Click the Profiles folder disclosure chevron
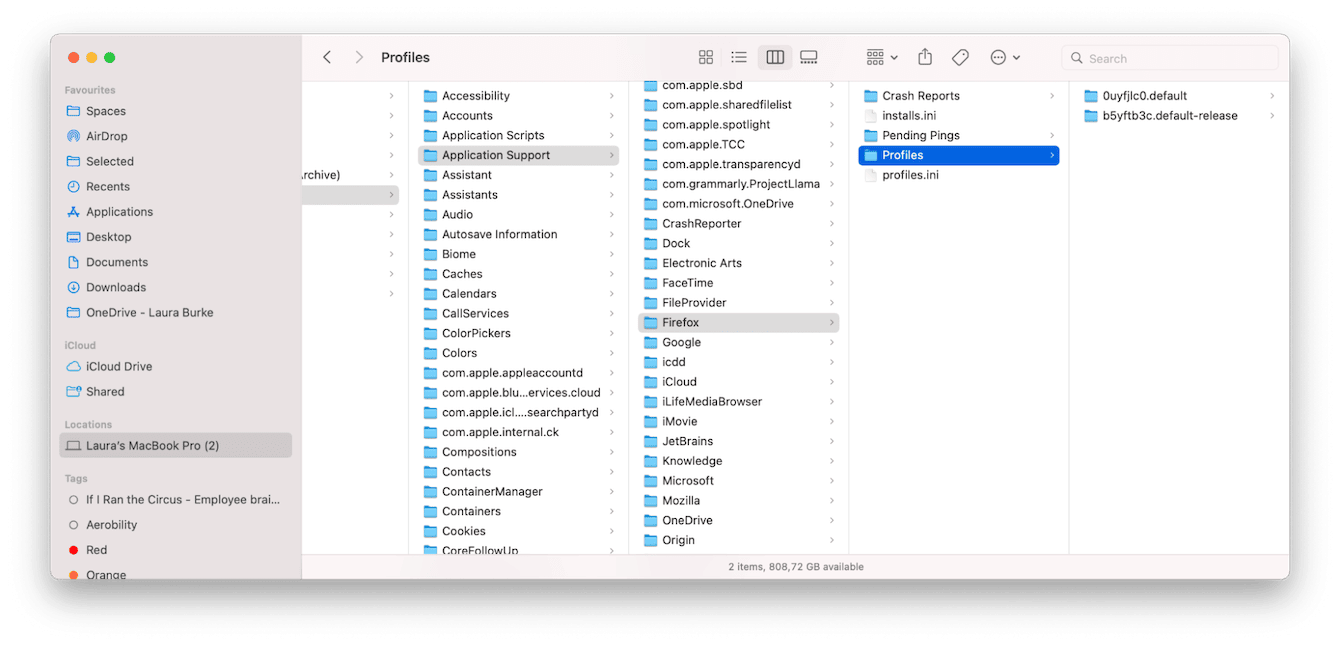The width and height of the screenshot is (1340, 646). pos(1050,155)
